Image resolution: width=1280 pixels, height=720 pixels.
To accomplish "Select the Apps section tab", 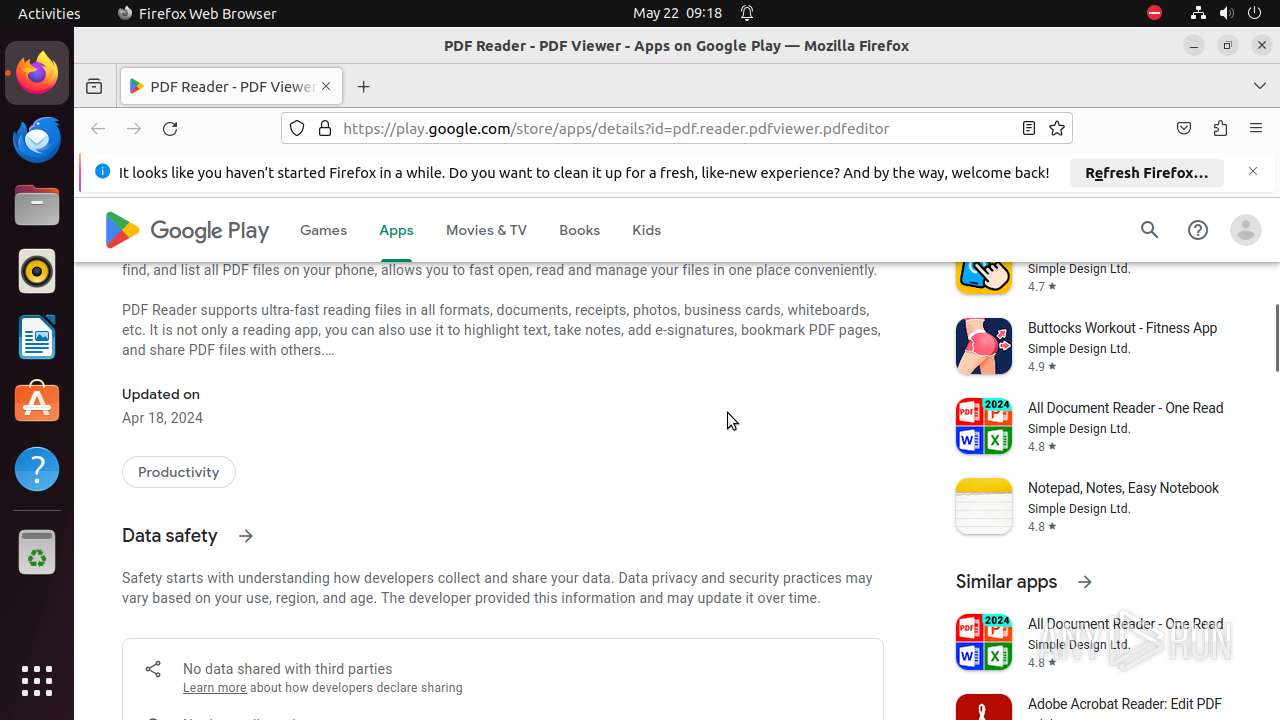I will [396, 230].
